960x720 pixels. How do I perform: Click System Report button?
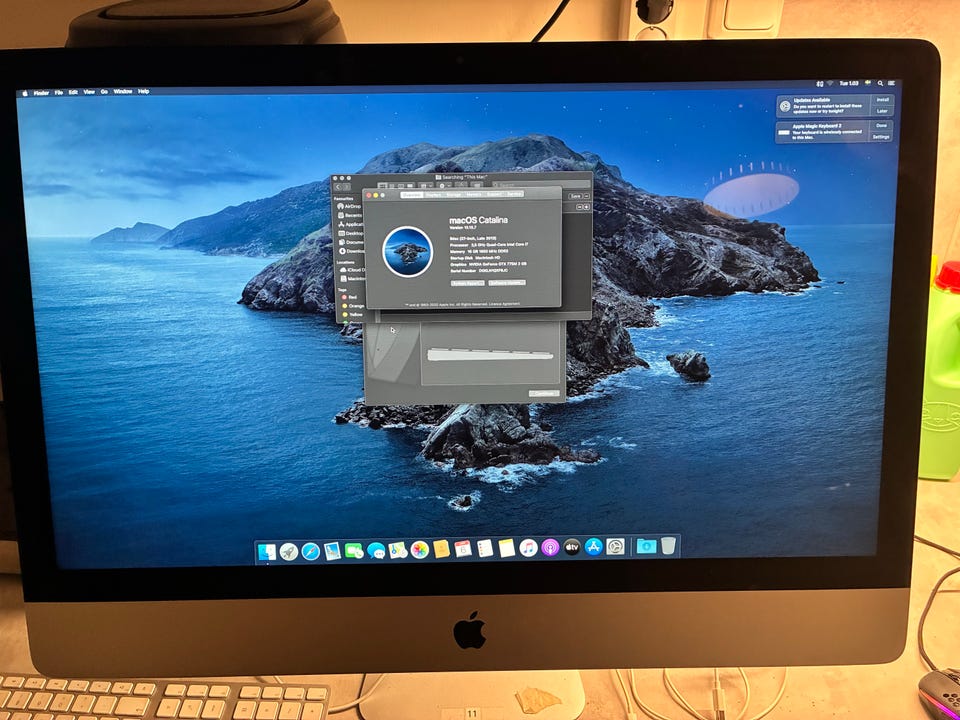[x=468, y=283]
